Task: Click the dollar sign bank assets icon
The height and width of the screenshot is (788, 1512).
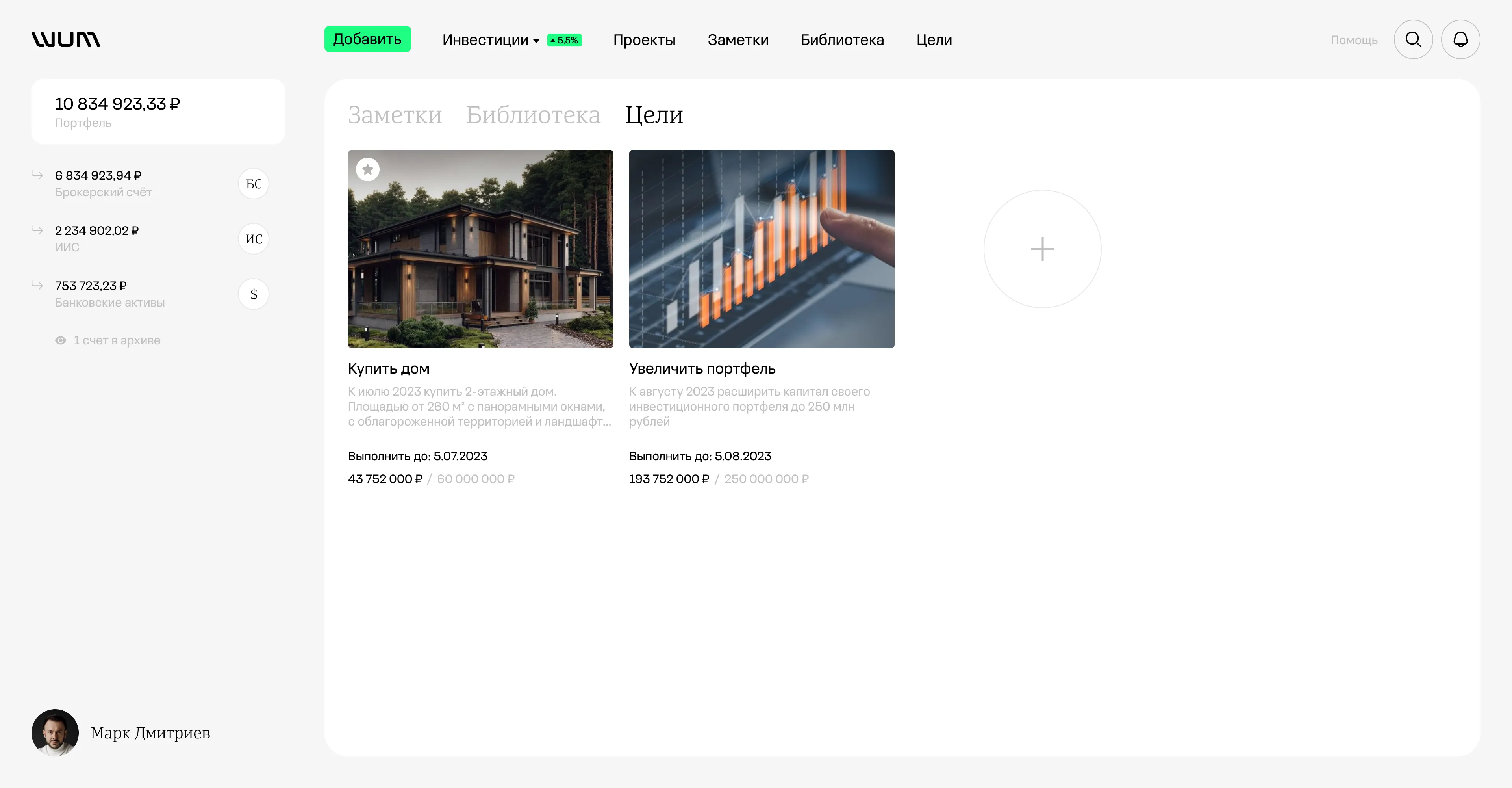Action: point(254,294)
